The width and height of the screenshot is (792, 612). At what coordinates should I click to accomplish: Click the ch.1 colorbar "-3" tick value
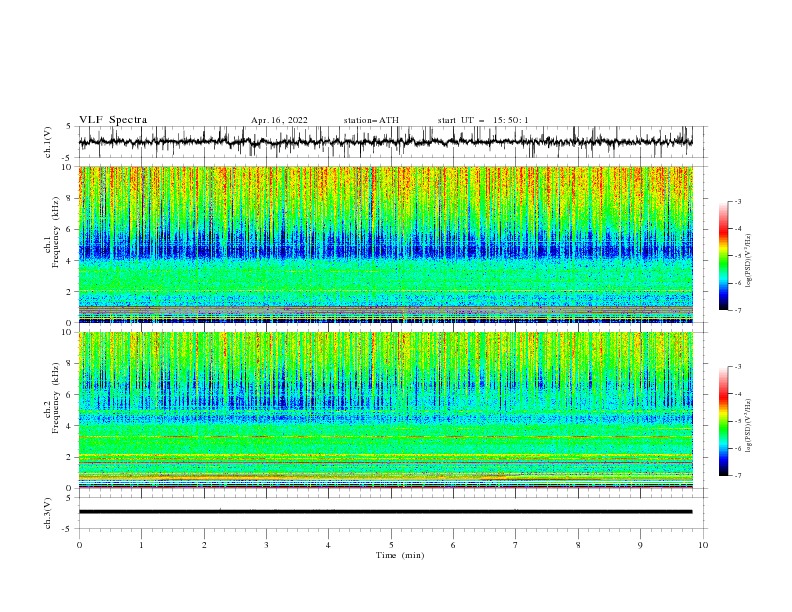click(x=737, y=201)
